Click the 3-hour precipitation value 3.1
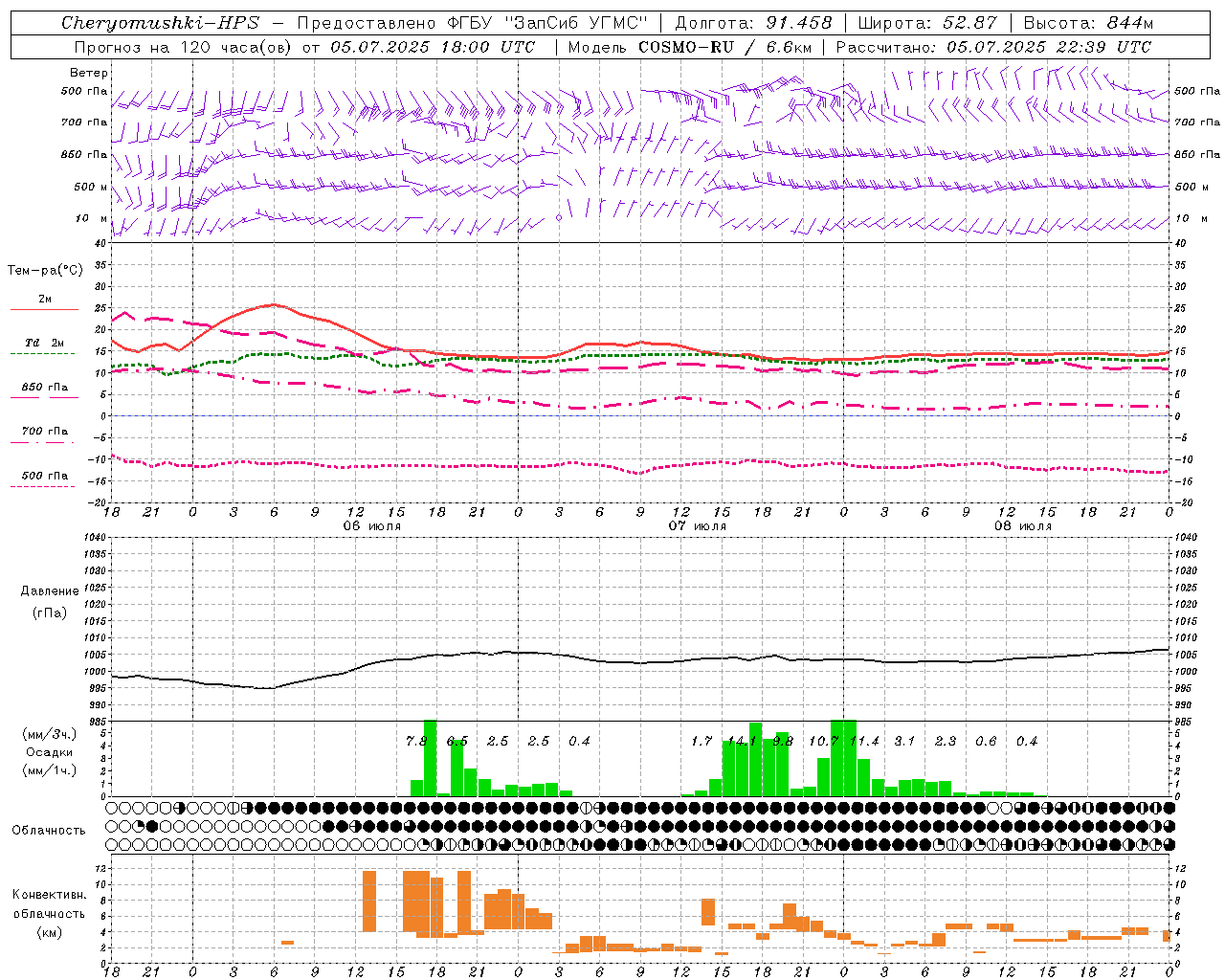 [x=904, y=742]
